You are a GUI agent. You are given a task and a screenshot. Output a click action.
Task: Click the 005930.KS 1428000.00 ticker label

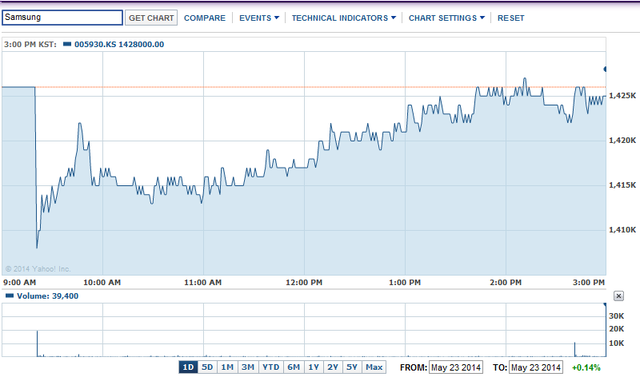pyautogui.click(x=119, y=44)
